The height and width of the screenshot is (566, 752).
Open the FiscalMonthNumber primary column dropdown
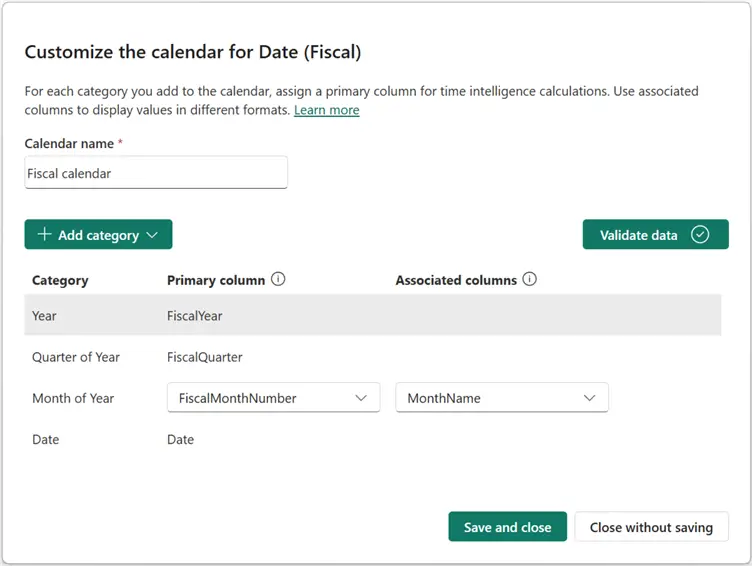tap(273, 398)
